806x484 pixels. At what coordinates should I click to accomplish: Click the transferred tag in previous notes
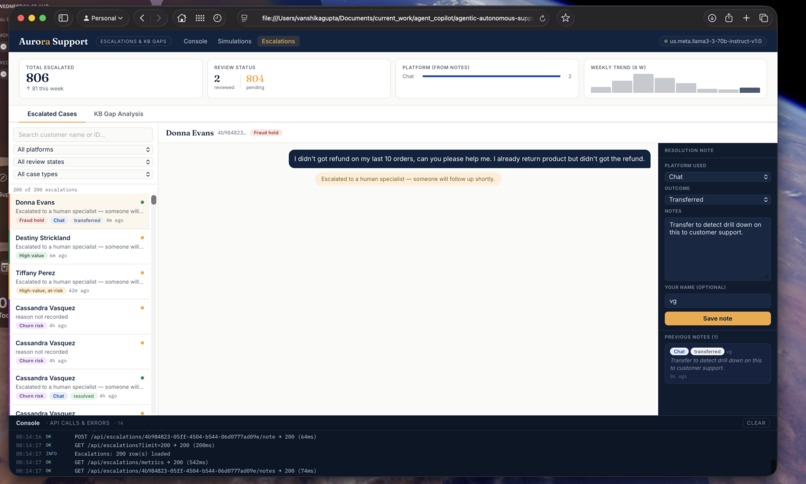(x=707, y=351)
